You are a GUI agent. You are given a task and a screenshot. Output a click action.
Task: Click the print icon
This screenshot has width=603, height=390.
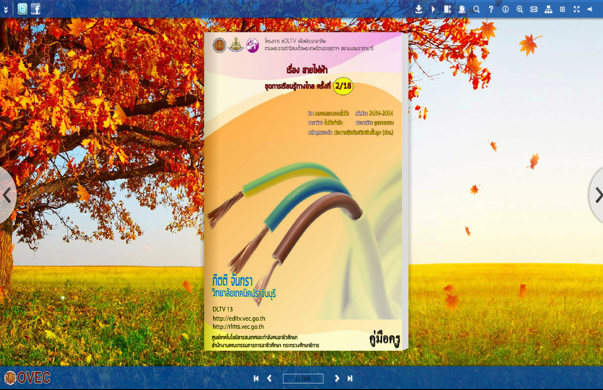(462, 9)
